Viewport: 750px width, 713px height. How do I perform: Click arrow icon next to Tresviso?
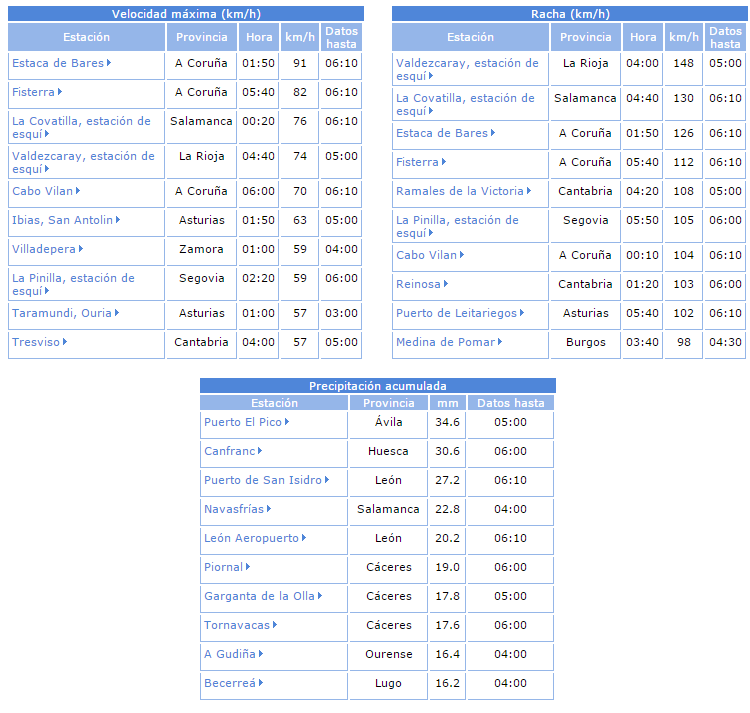[65, 342]
